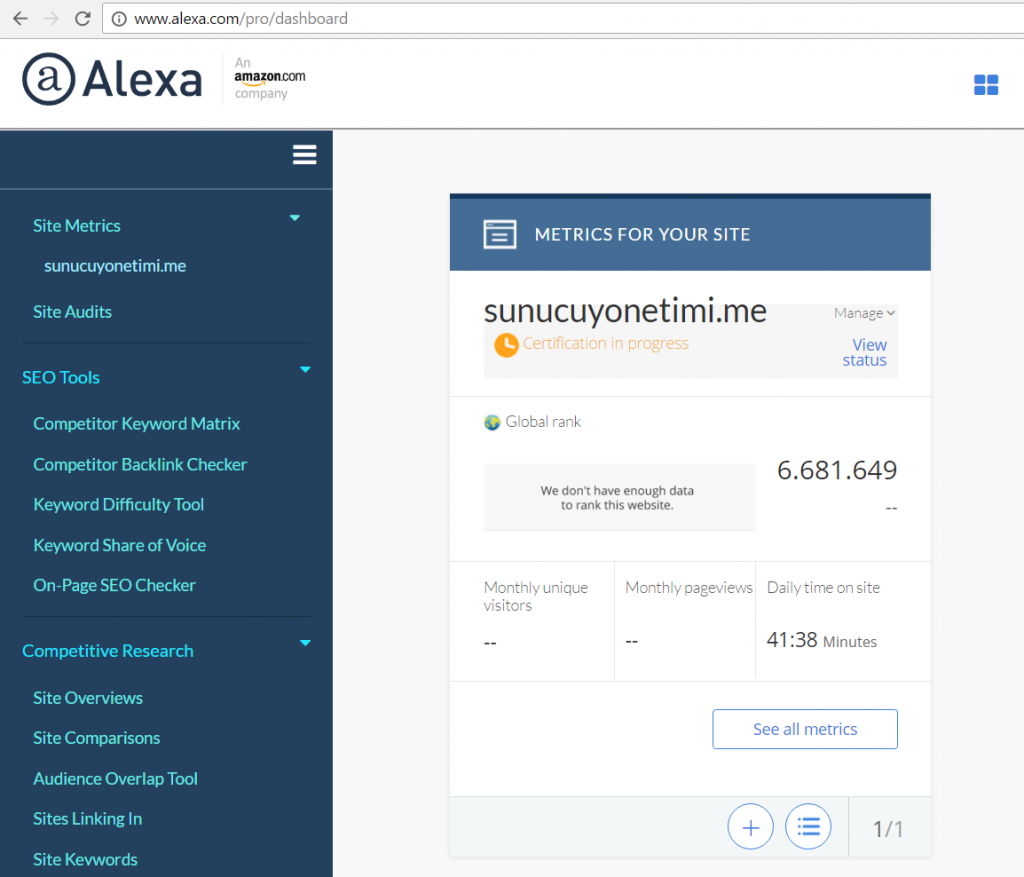Viewport: 1024px width, 877px height.
Task: Select sunucuyonetimi.me in sidebar
Action: pos(115,266)
